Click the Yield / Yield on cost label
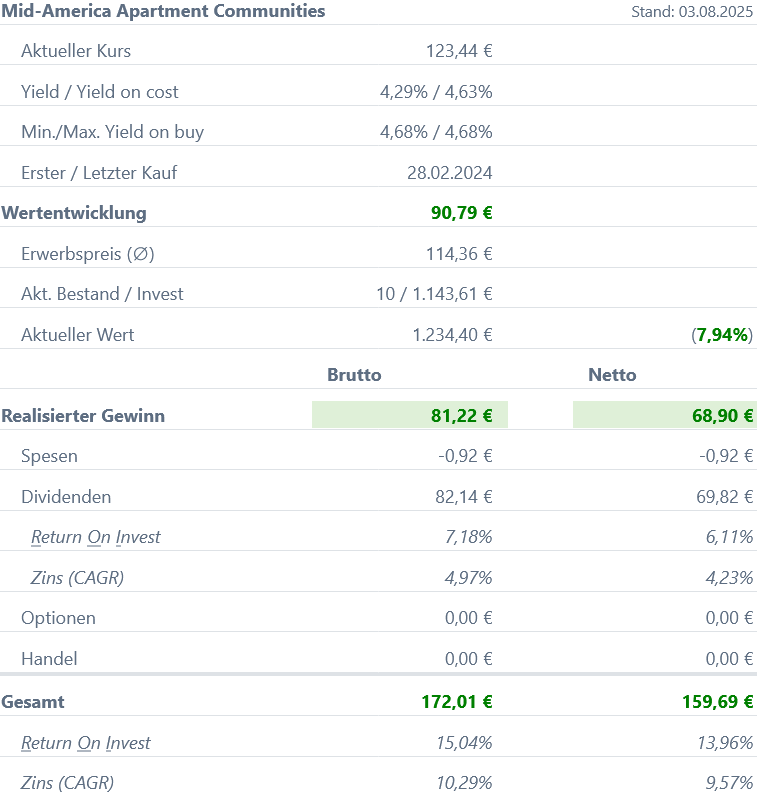The width and height of the screenshot is (757, 796). coord(100,92)
